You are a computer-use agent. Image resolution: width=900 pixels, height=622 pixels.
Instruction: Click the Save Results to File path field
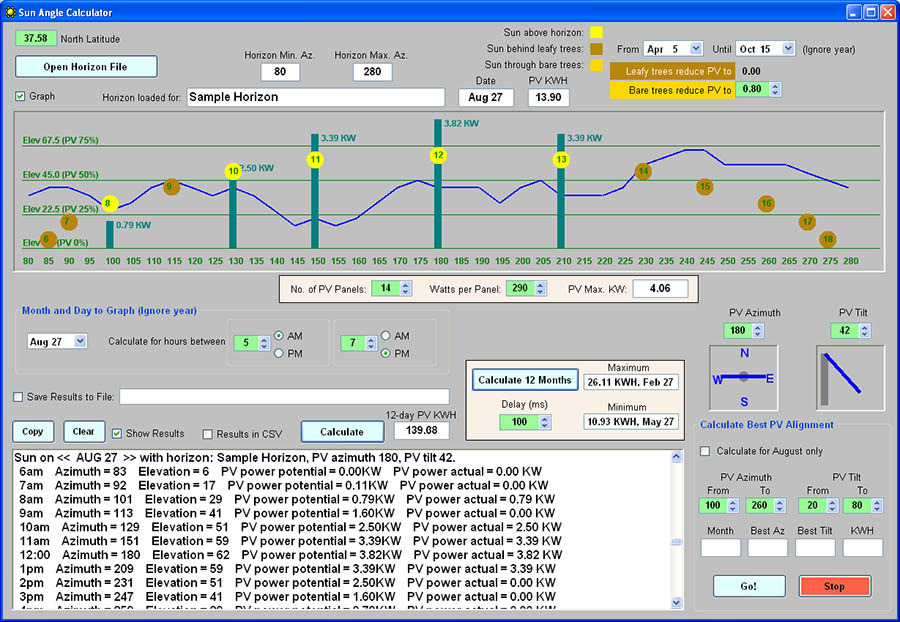(x=284, y=396)
